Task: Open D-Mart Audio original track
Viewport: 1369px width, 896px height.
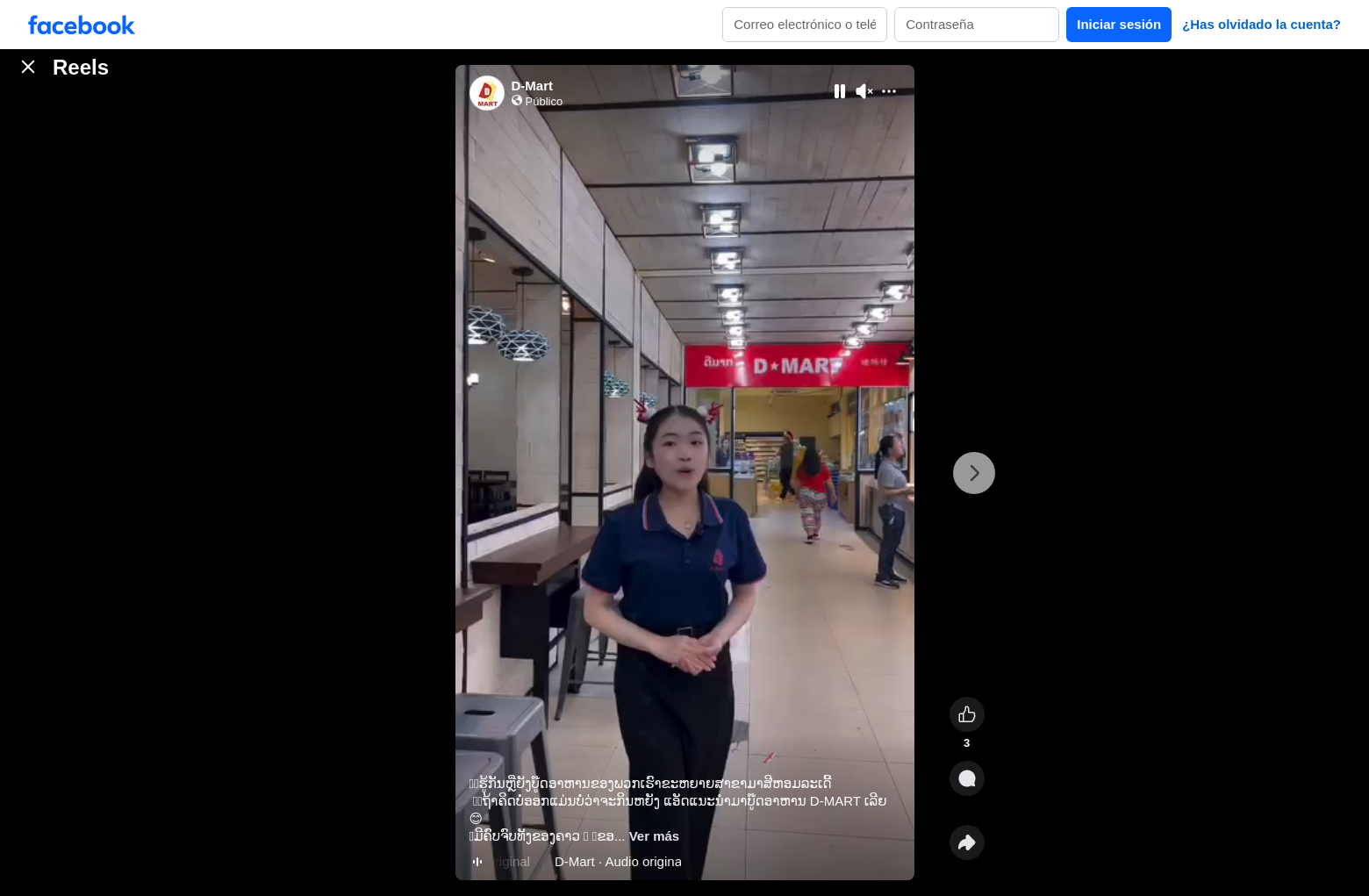Action: pos(618,862)
